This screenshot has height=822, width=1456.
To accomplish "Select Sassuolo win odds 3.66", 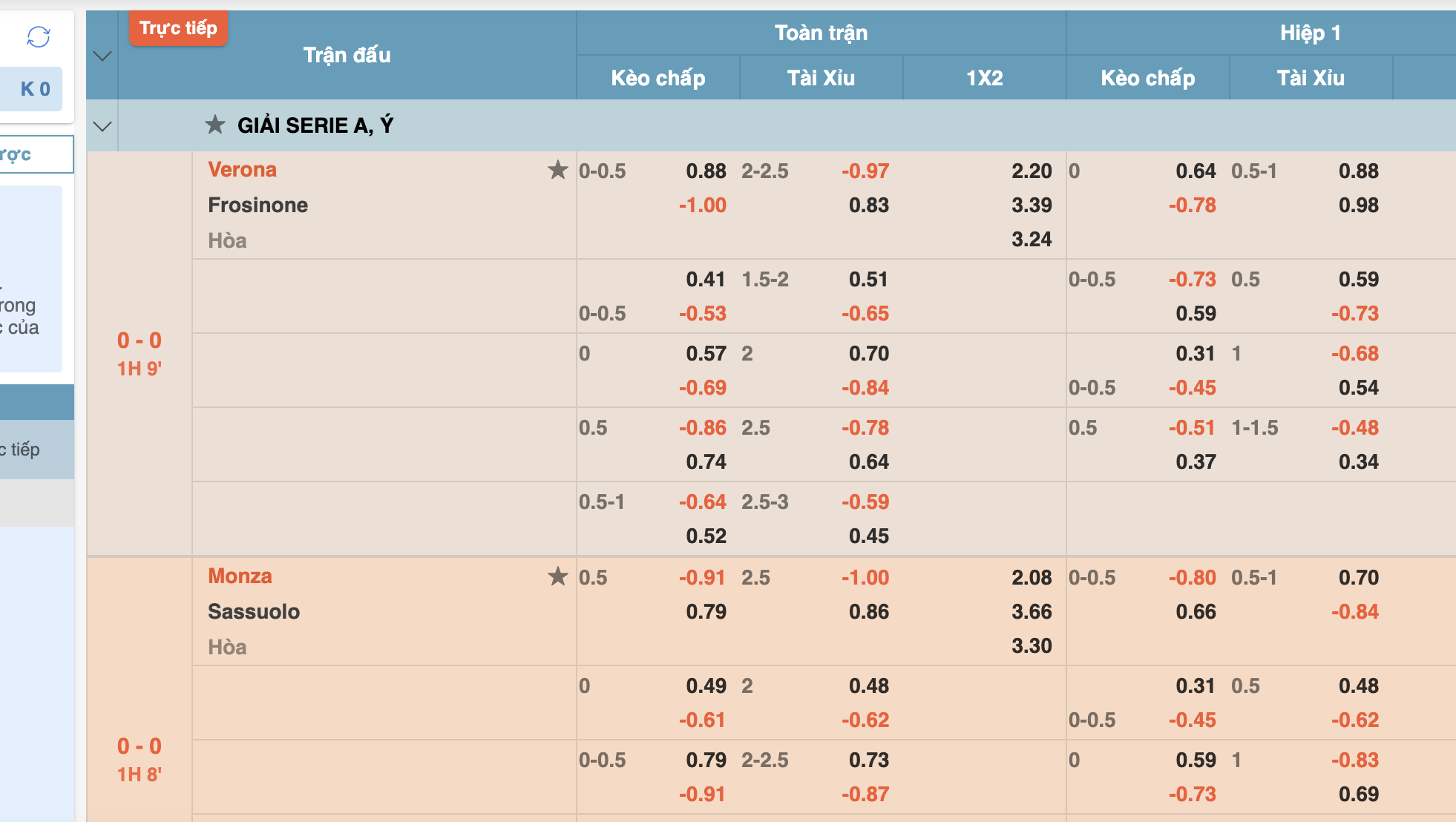I will [x=1031, y=612].
